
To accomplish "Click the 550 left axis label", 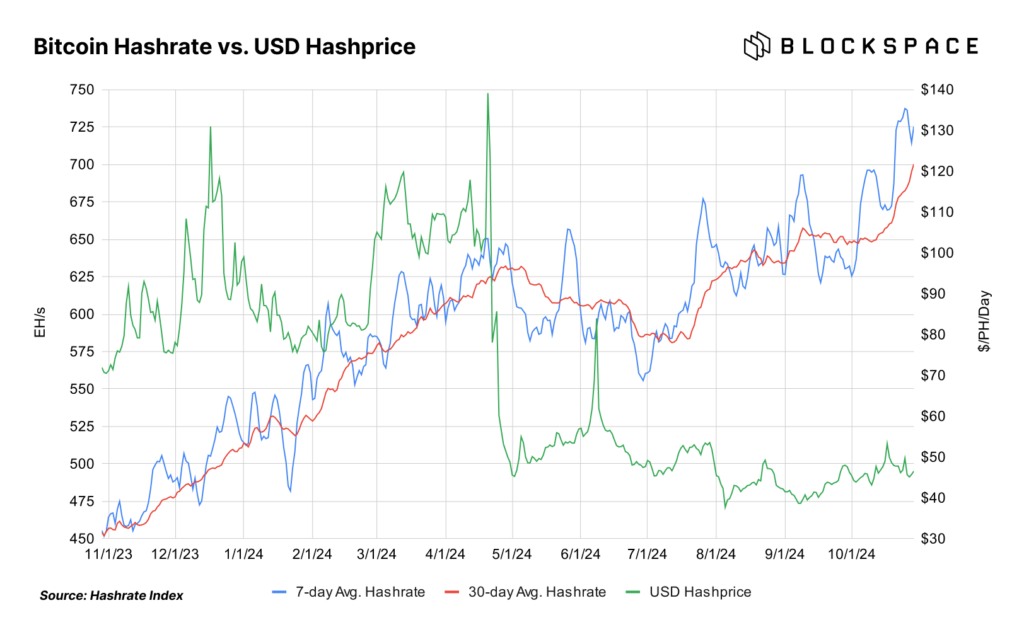I will pyautogui.click(x=82, y=388).
